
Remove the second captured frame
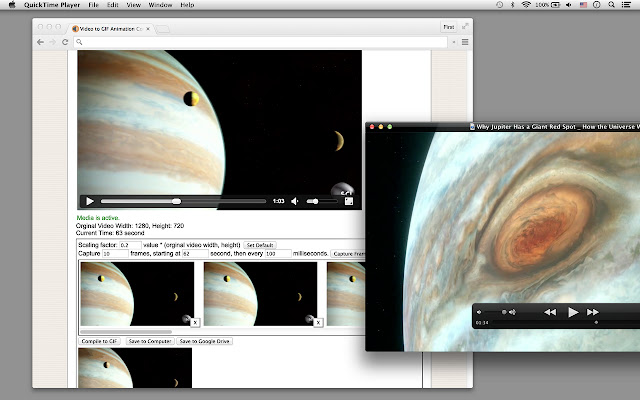pos(318,322)
